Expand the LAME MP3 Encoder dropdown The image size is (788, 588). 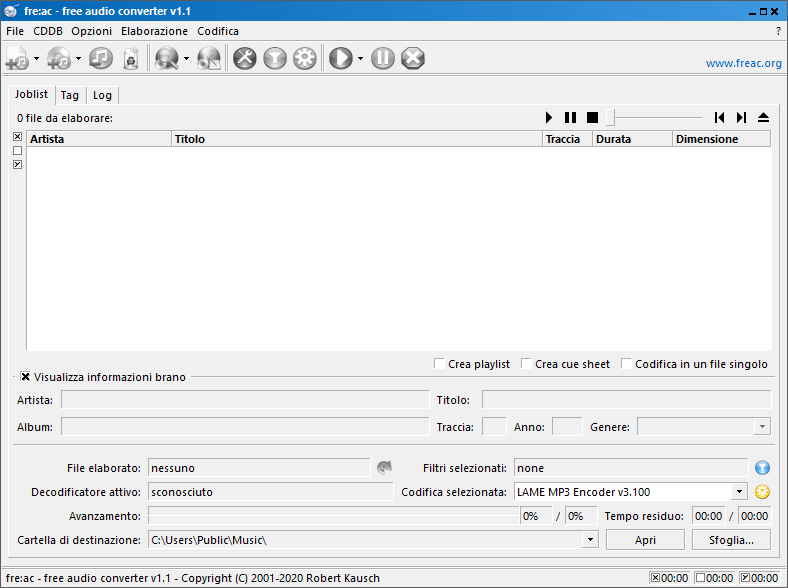click(739, 492)
